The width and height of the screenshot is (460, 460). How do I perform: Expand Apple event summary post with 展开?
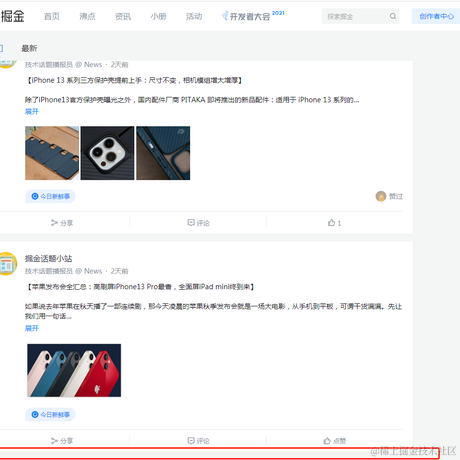(32, 328)
